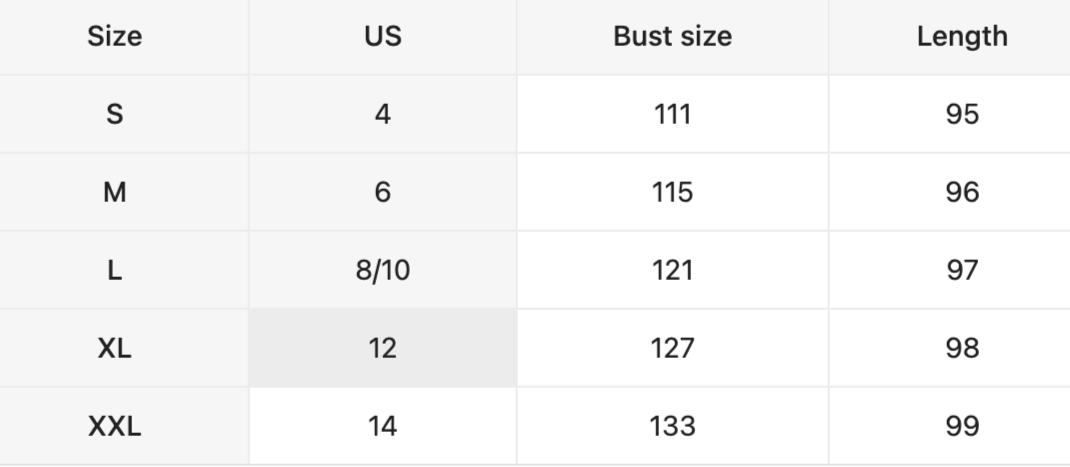Click the highlighted US size 12 cell
Screen dimensions: 1070x467
coord(382,348)
